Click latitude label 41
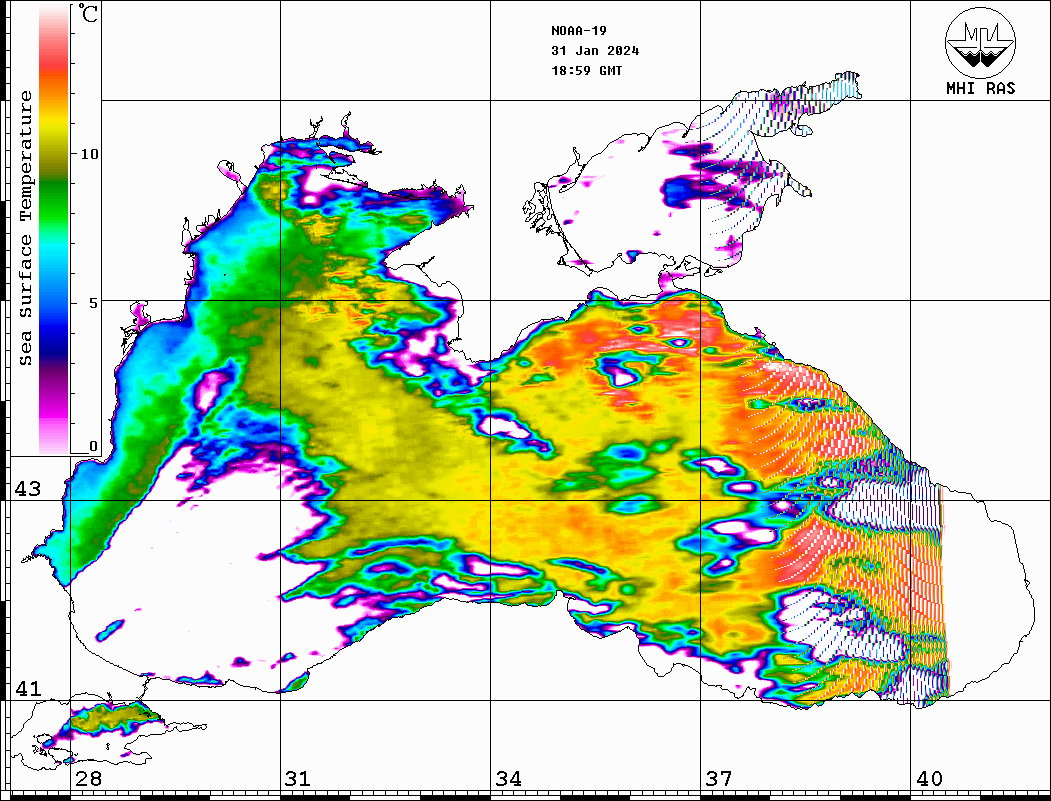The height and width of the screenshot is (801, 1051). [28, 688]
